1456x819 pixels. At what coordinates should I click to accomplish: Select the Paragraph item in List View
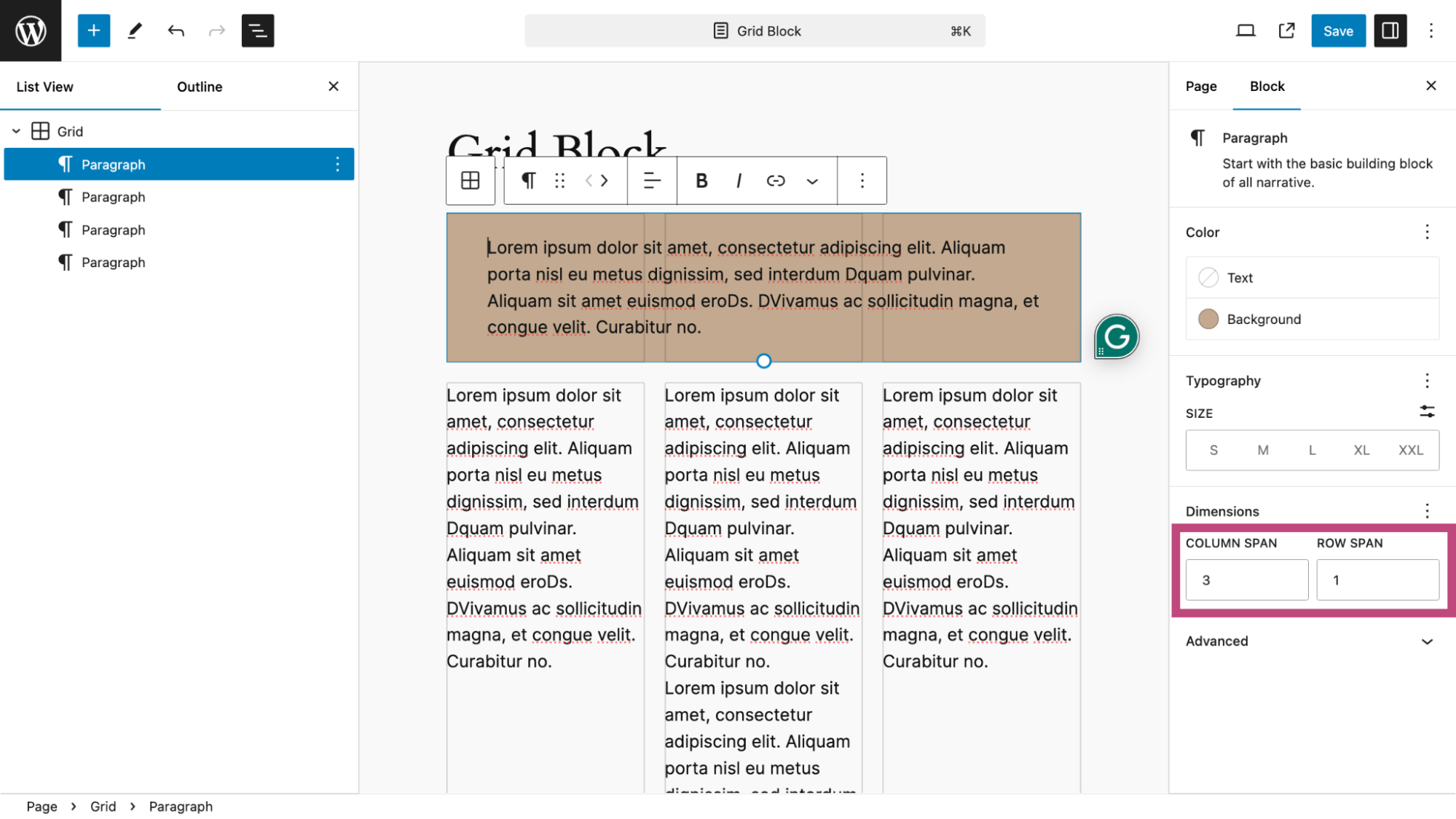(113, 164)
